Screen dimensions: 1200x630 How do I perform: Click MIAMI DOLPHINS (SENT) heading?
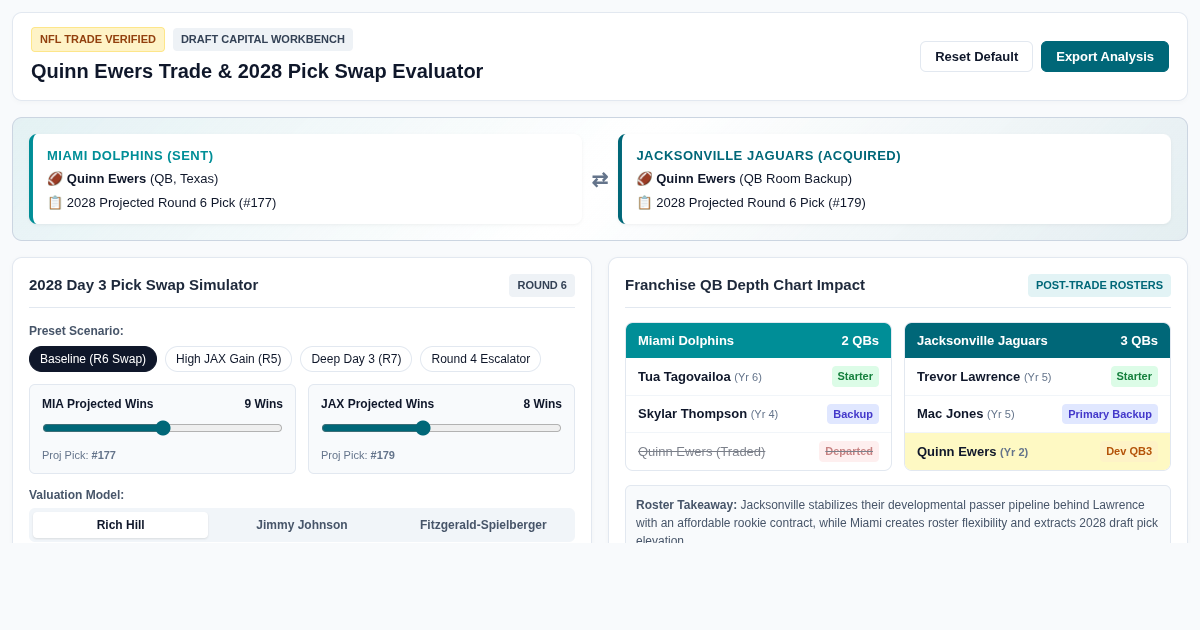click(x=130, y=156)
